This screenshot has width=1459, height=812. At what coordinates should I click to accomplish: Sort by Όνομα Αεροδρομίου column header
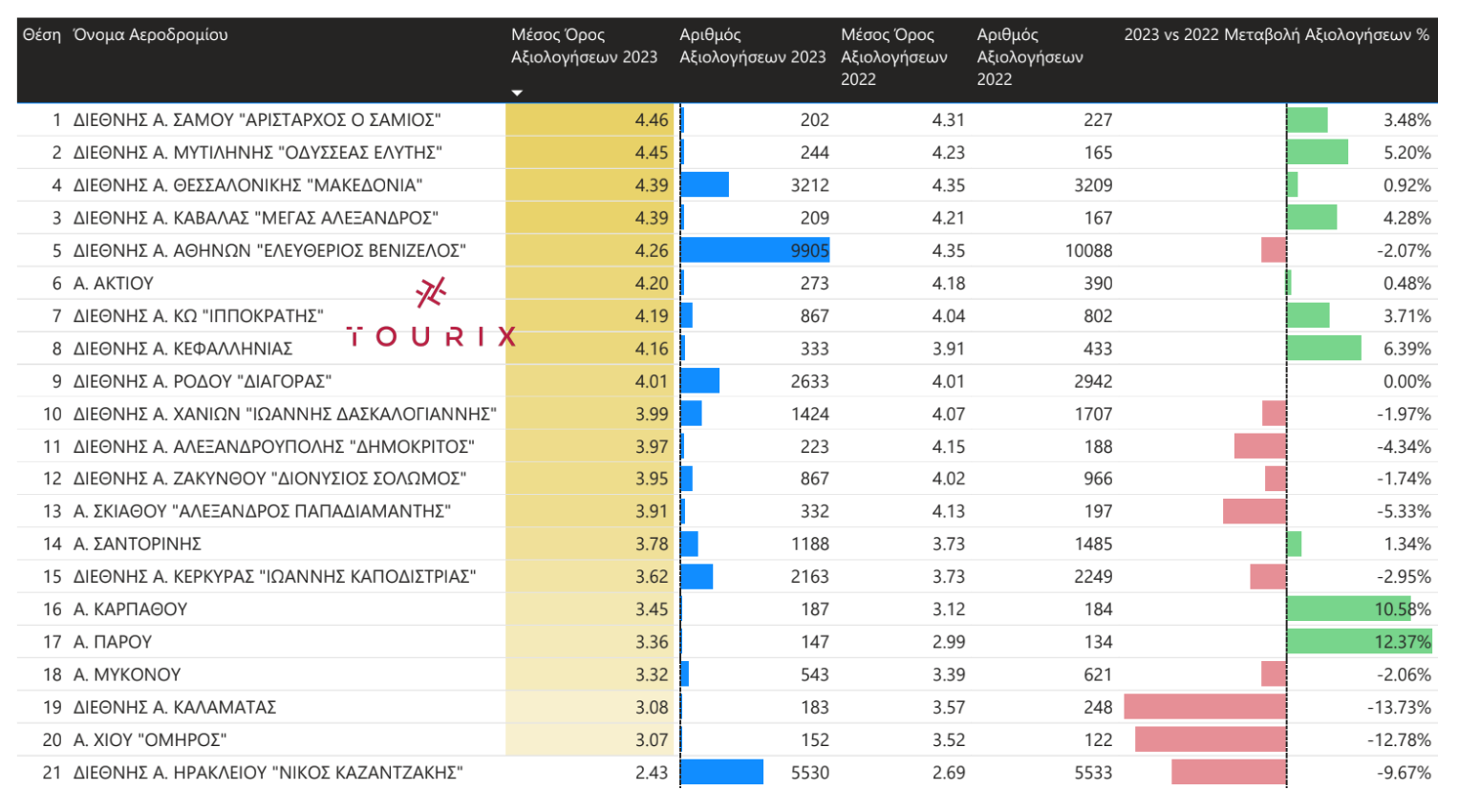pyautogui.click(x=151, y=35)
